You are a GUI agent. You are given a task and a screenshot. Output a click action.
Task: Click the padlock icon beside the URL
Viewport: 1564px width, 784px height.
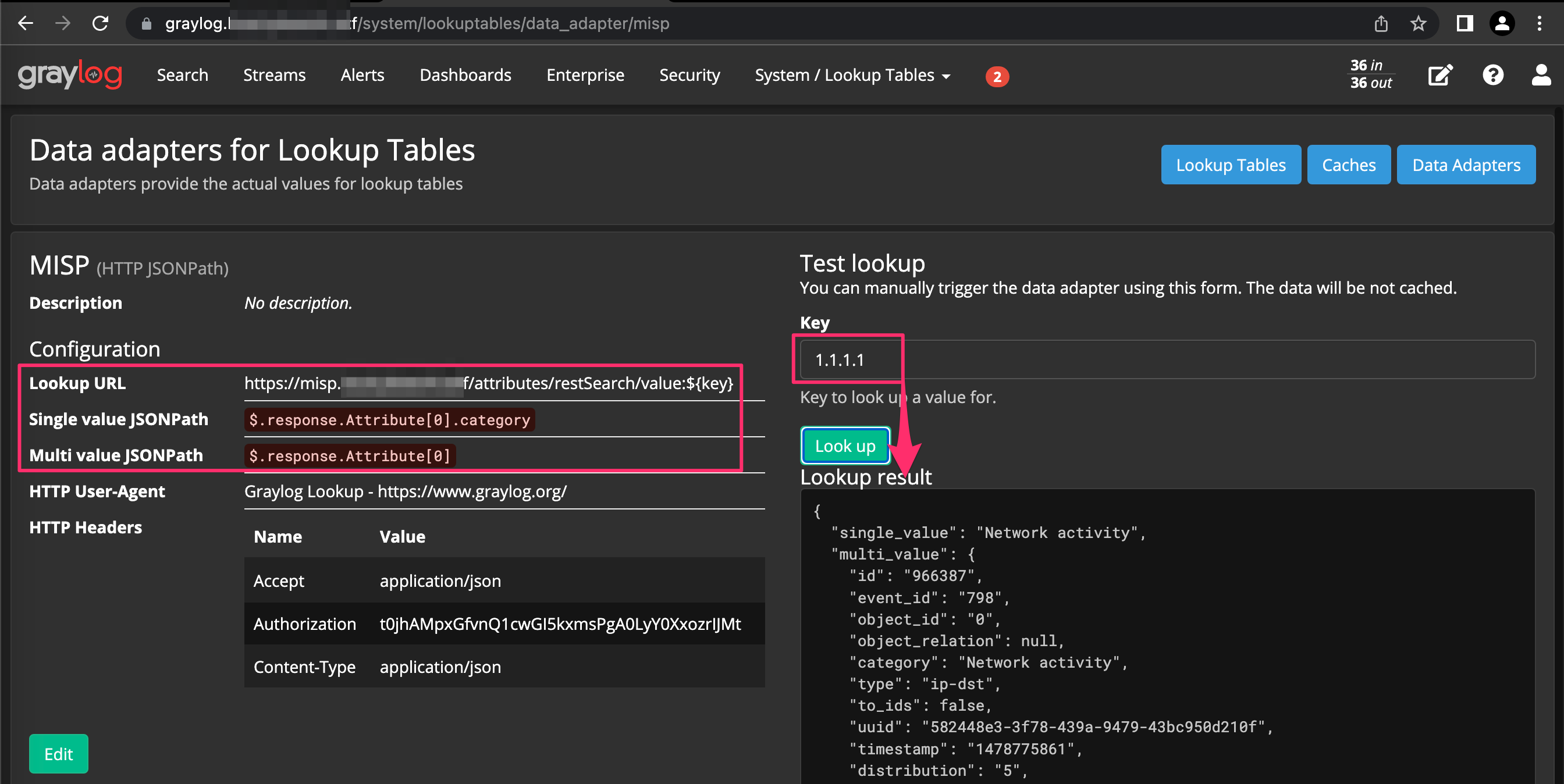pos(145,24)
